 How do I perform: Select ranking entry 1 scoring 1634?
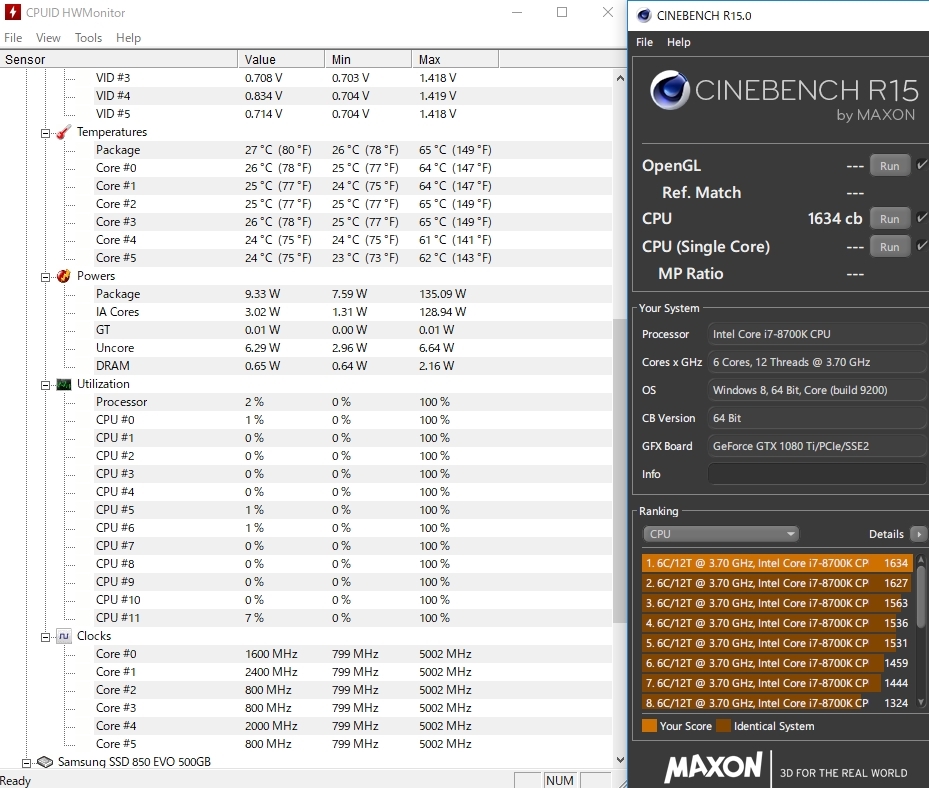click(x=777, y=563)
